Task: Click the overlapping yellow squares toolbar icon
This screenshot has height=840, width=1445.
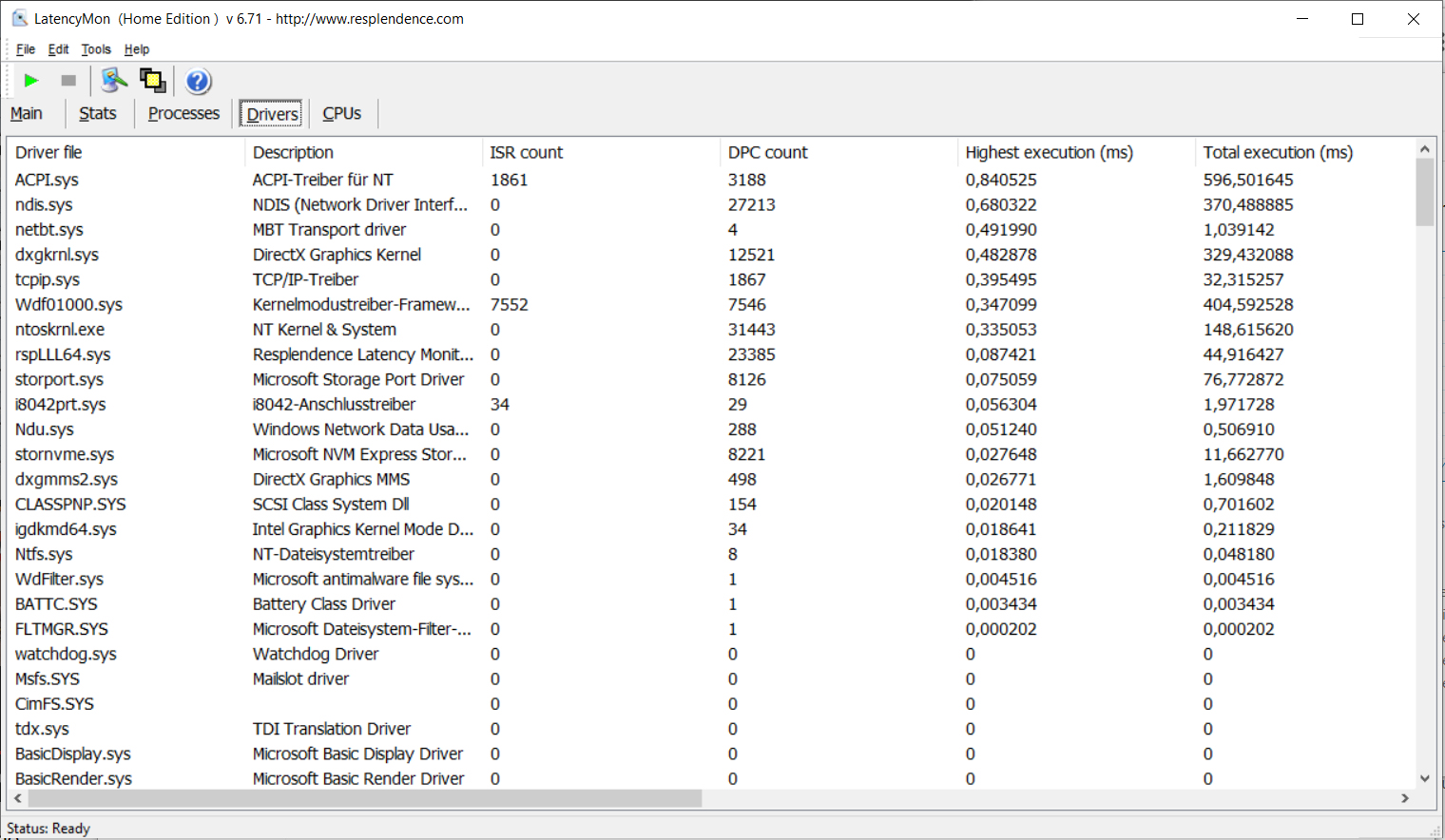Action: pyautogui.click(x=152, y=81)
